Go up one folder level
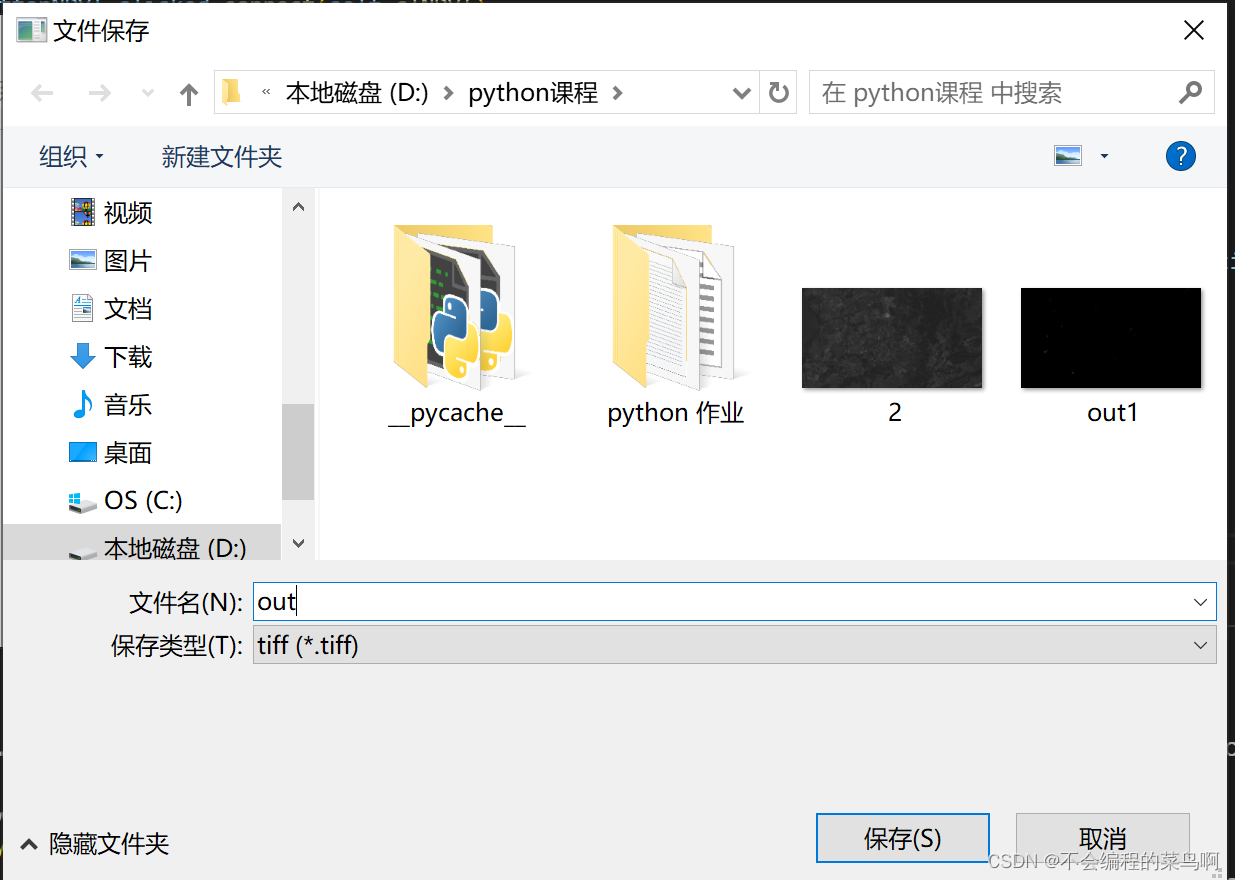1235x880 pixels. (188, 92)
